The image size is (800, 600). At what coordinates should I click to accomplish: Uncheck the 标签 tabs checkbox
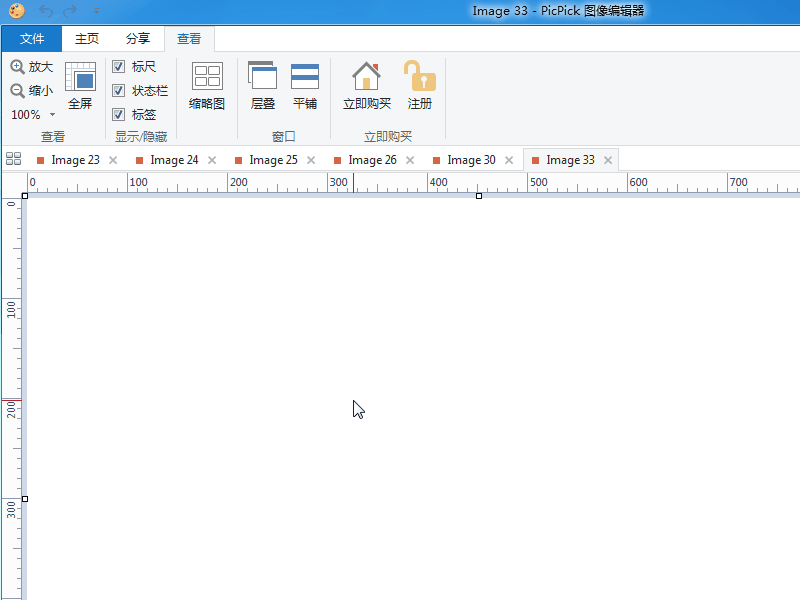(119, 114)
